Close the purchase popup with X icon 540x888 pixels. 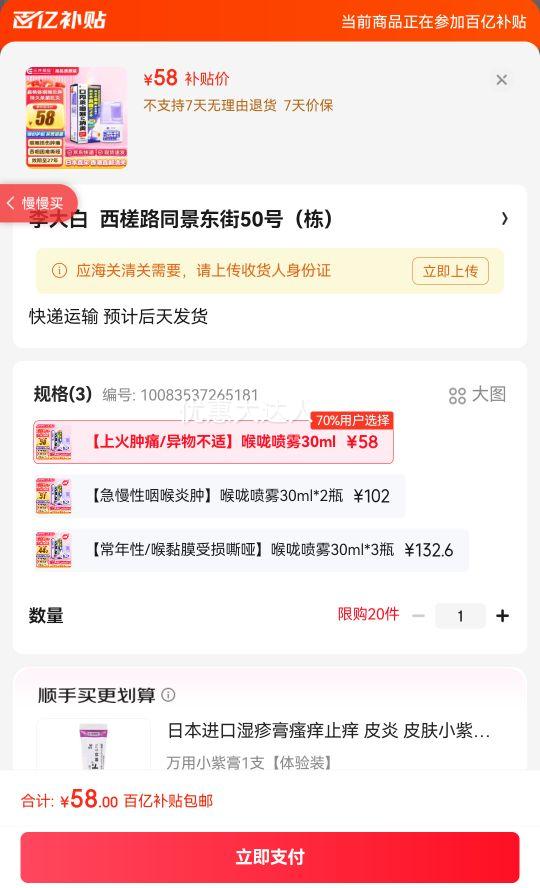pos(502,80)
